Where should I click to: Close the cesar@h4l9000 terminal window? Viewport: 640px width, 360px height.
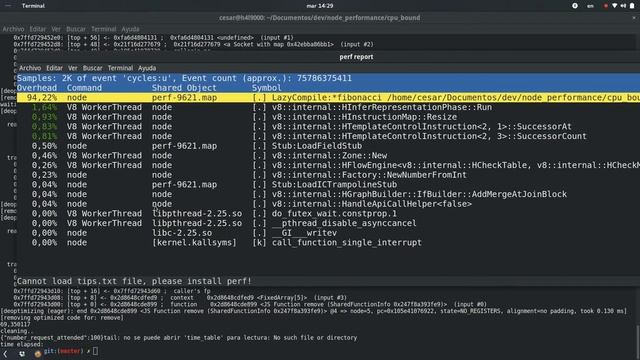pos(634,18)
